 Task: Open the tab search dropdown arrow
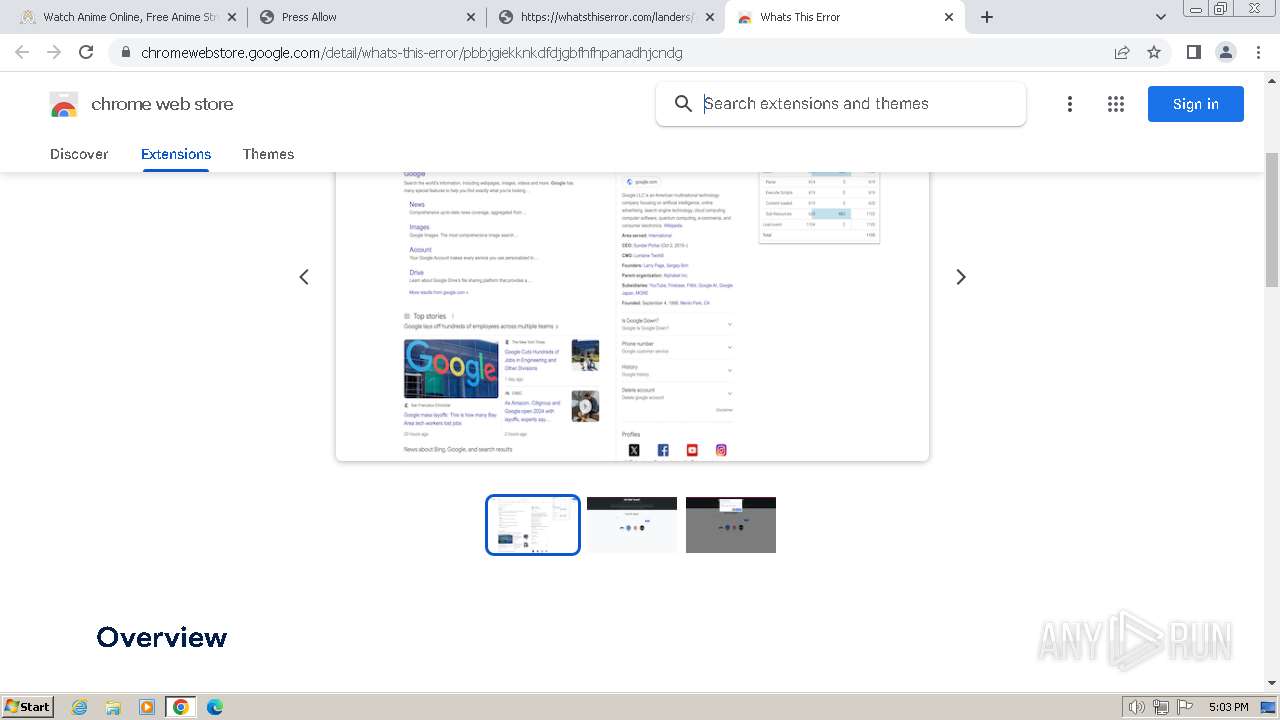point(1161,17)
